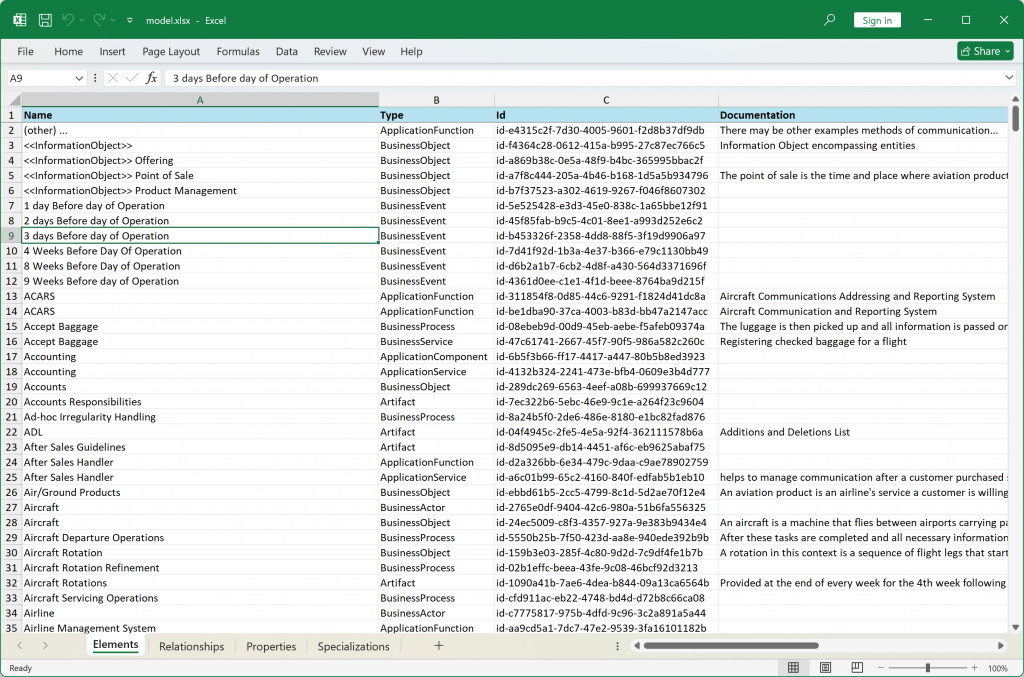This screenshot has width=1024, height=677.
Task: Open Customize Quick Access Toolbar dropdown
Action: 130,20
